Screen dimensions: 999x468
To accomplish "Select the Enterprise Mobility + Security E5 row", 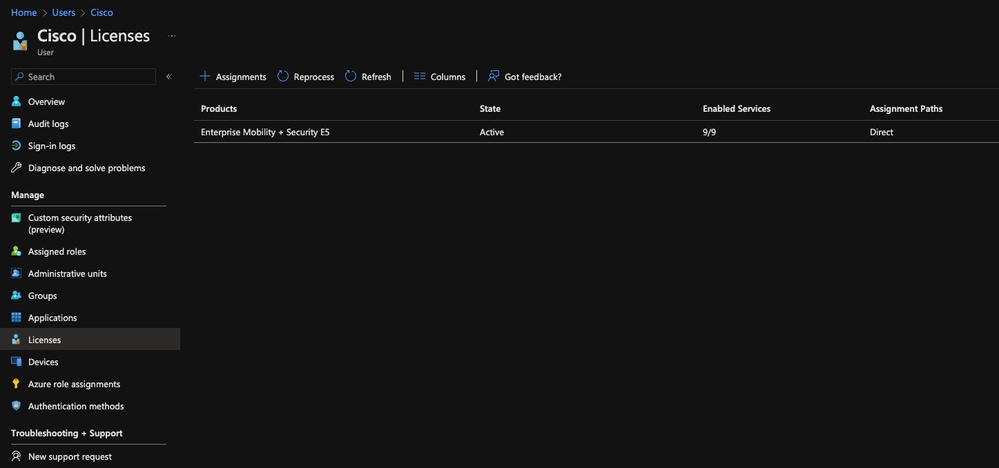I will pos(265,132).
